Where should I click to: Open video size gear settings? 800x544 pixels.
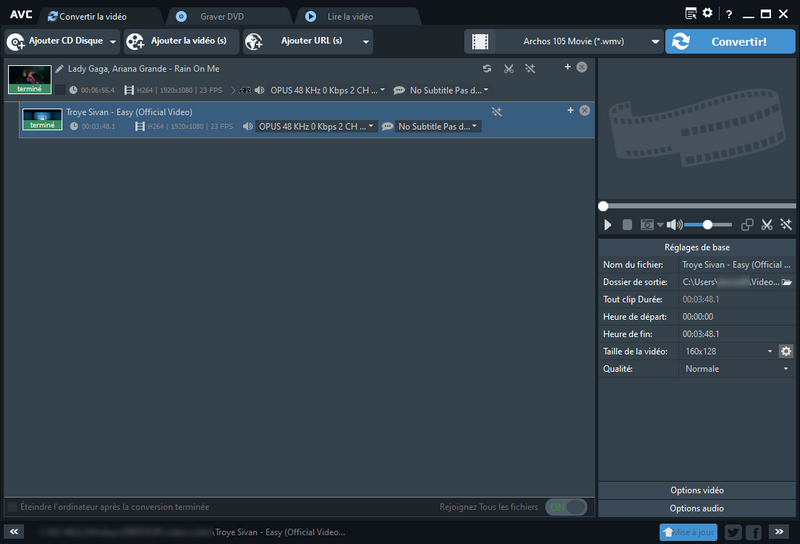[786, 351]
